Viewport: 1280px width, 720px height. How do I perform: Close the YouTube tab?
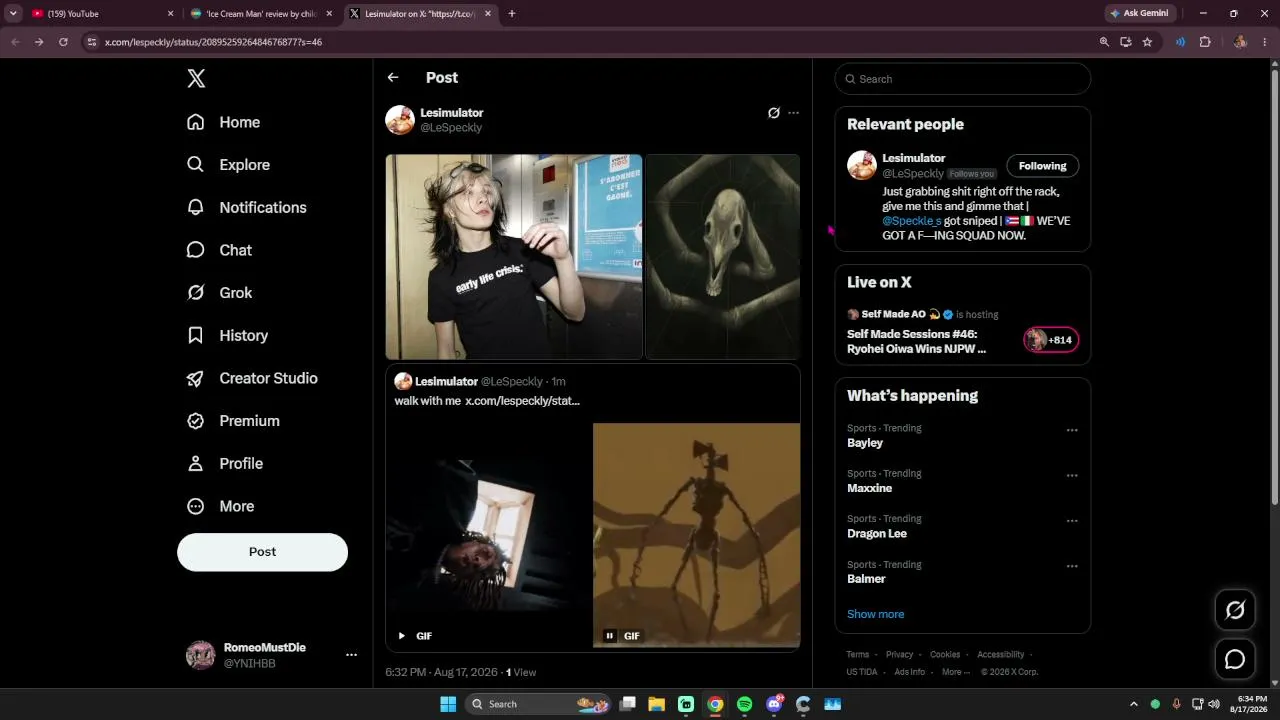click(x=170, y=14)
